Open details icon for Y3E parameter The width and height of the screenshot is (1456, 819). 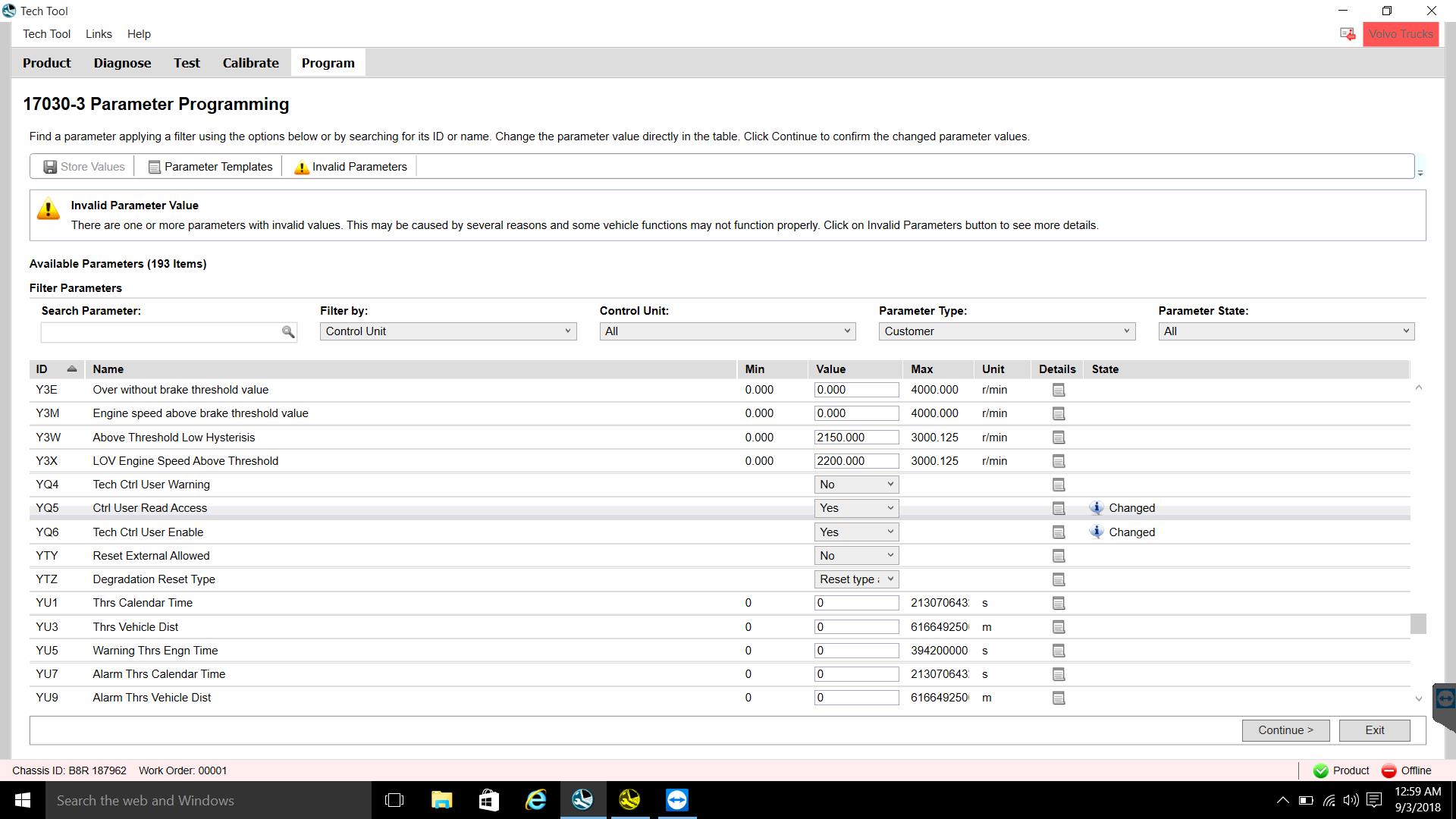coord(1059,390)
